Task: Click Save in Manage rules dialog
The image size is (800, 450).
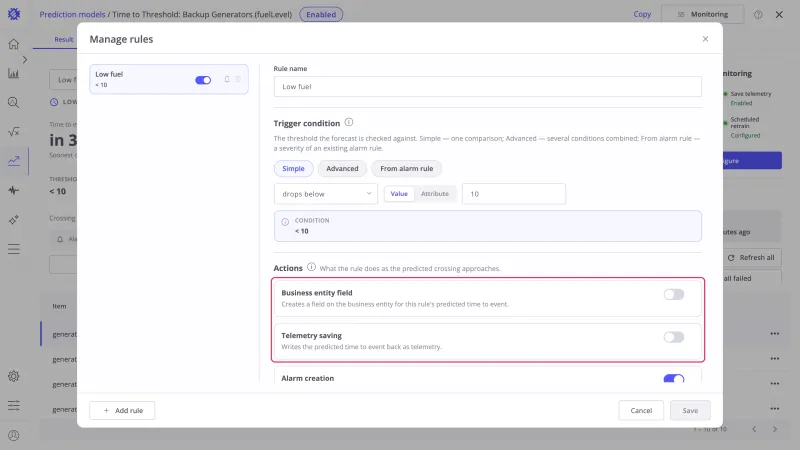Action: [690, 410]
